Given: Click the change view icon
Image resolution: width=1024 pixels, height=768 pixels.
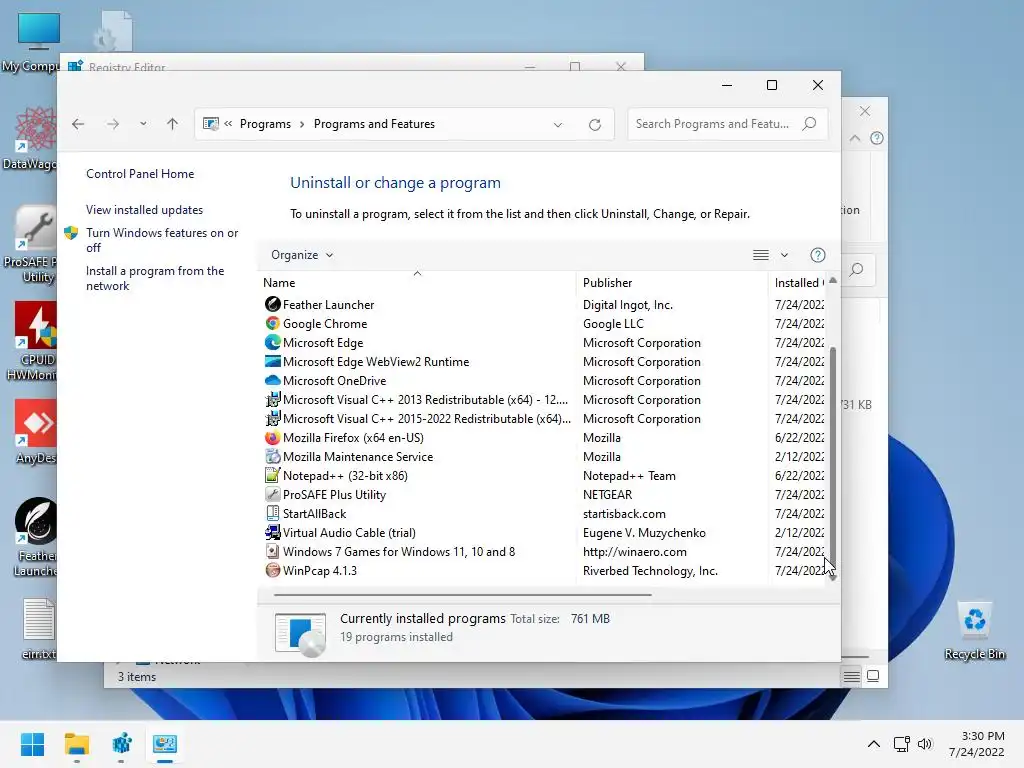Looking at the screenshot, I should [x=761, y=255].
